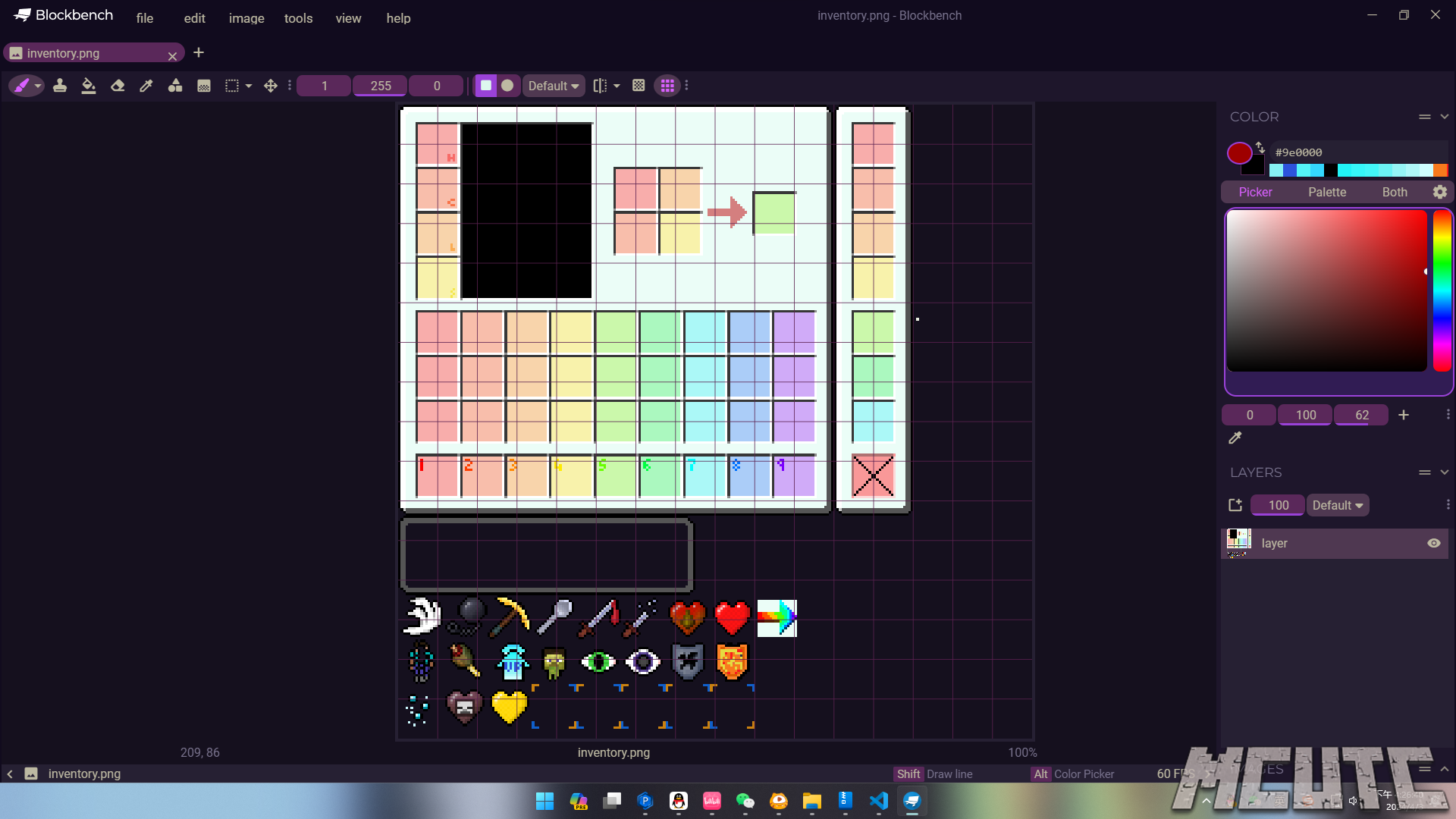The image size is (1456, 819).
Task: Select the Color Picker eyedropper tool
Action: click(x=146, y=86)
